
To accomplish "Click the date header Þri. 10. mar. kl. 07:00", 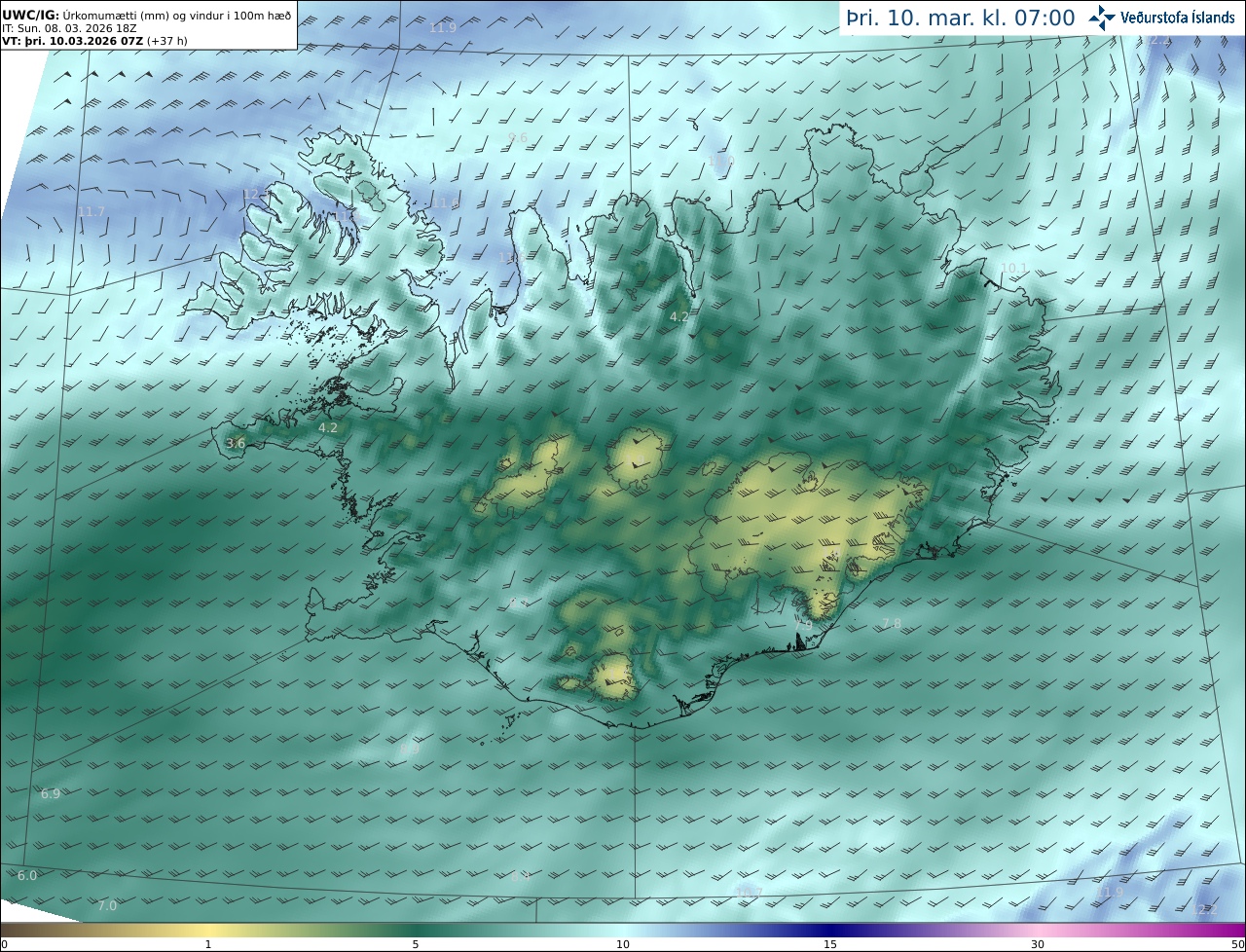I will 961,18.
